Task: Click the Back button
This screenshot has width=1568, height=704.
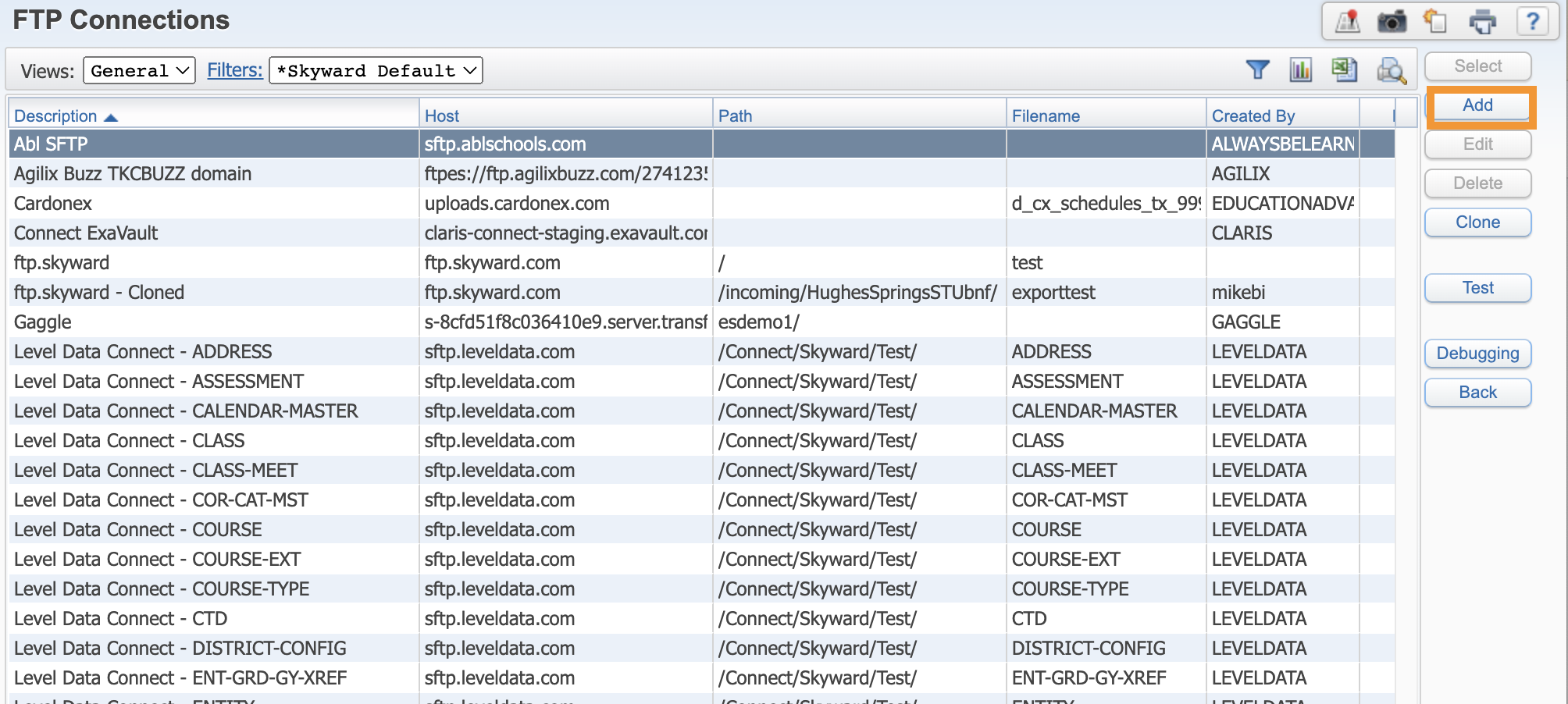Action: click(1477, 393)
